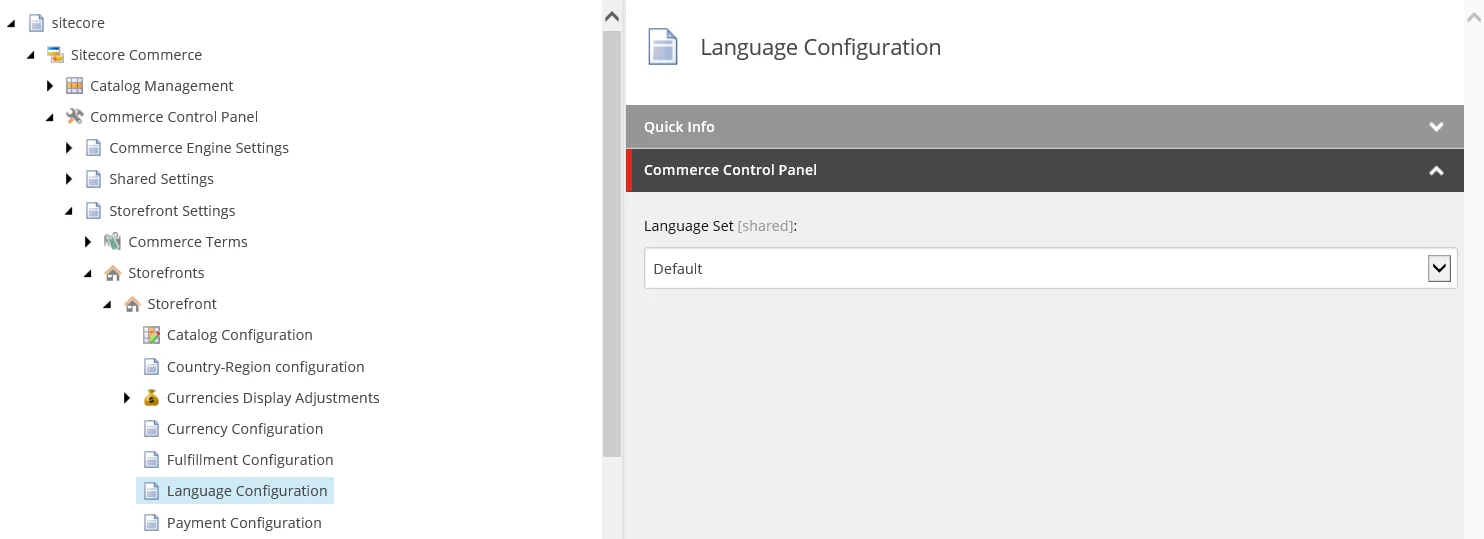Screen dimensions: 1484x539
Task: Select the Payment Configuration item
Action: 244,522
